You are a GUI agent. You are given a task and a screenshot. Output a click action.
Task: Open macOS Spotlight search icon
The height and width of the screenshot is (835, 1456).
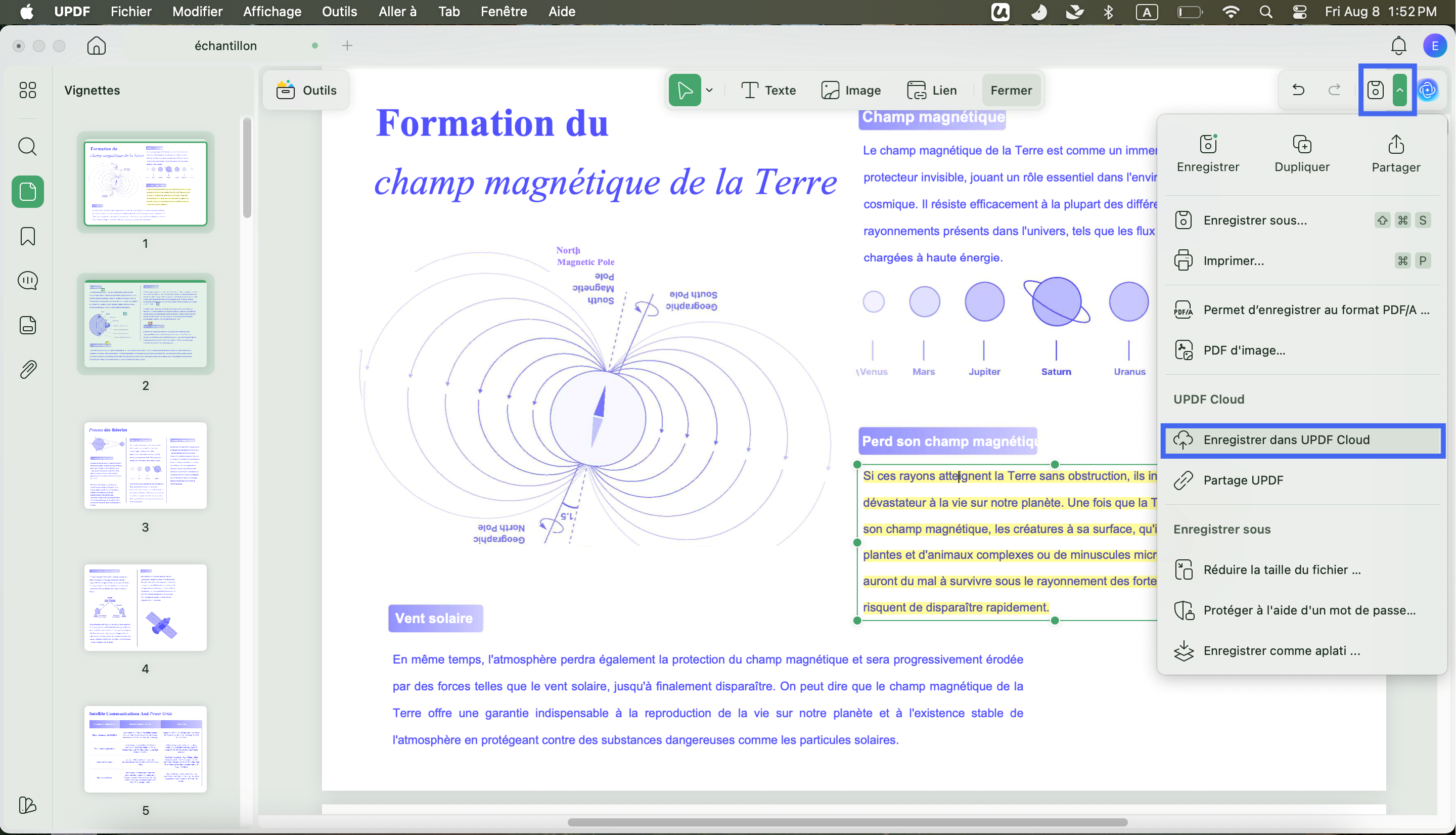tap(1266, 12)
